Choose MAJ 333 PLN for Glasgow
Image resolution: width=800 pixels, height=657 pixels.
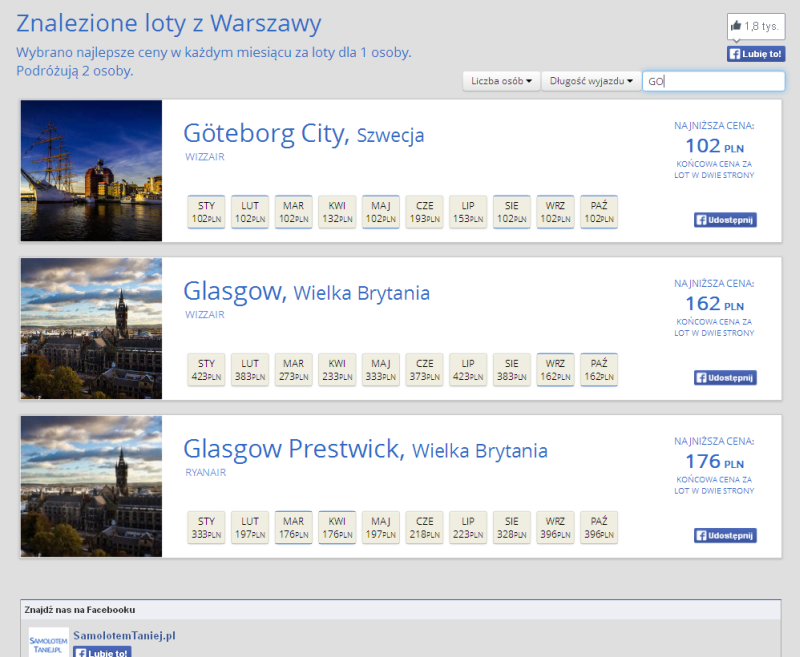pyautogui.click(x=381, y=370)
